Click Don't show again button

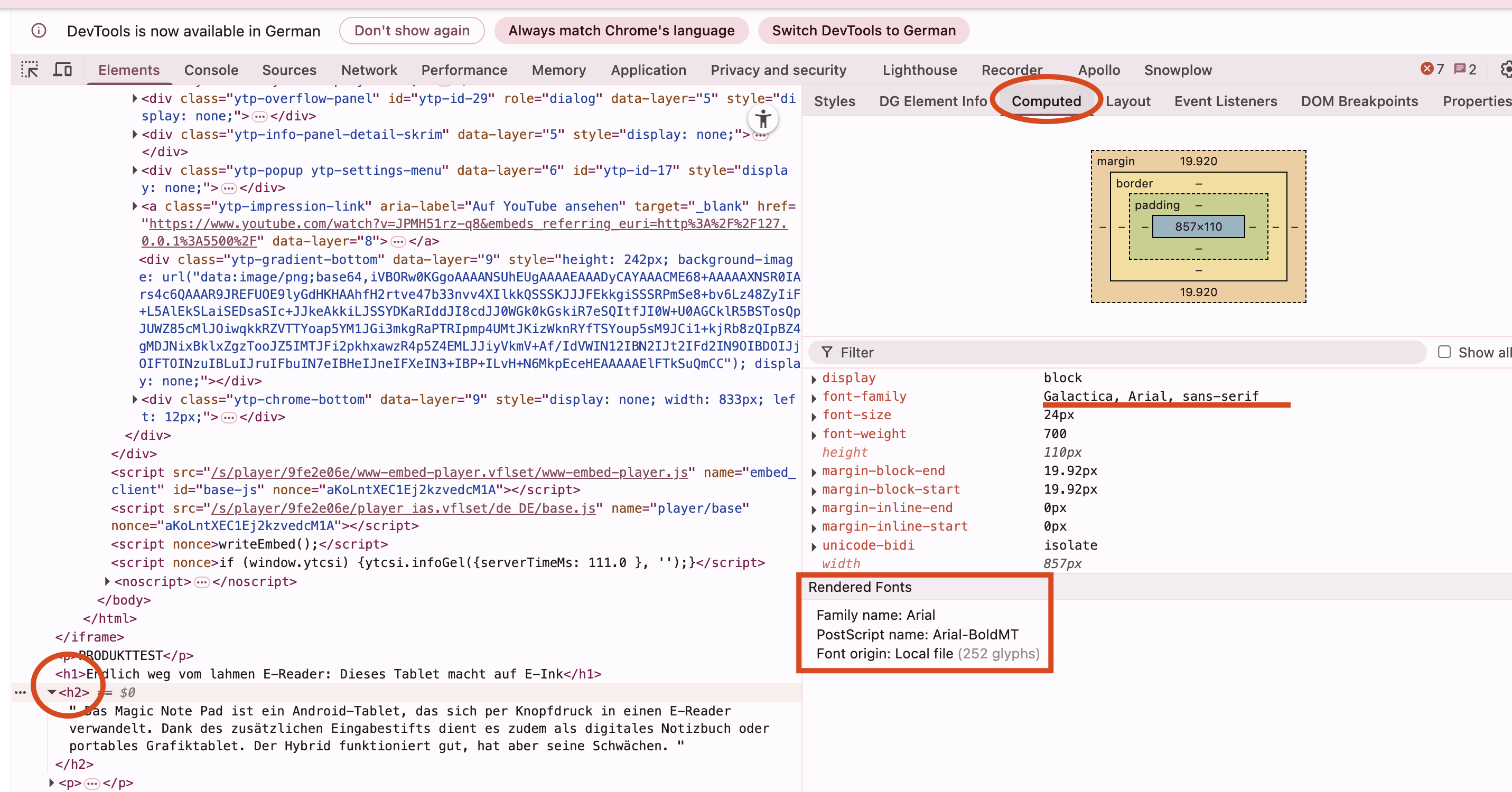(412, 31)
